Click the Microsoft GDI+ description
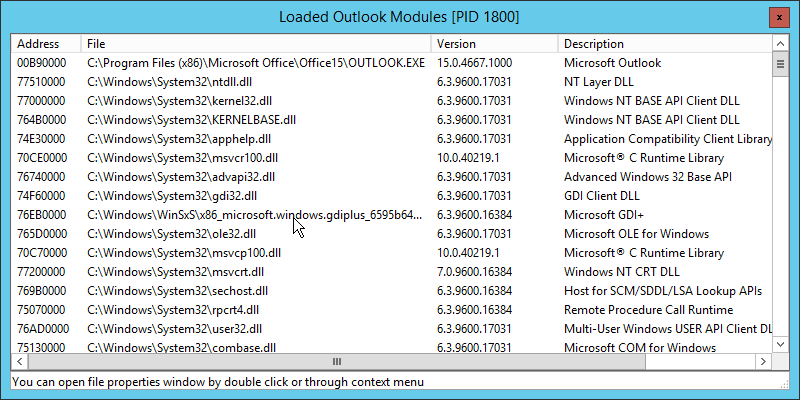The height and width of the screenshot is (400, 800). point(604,215)
